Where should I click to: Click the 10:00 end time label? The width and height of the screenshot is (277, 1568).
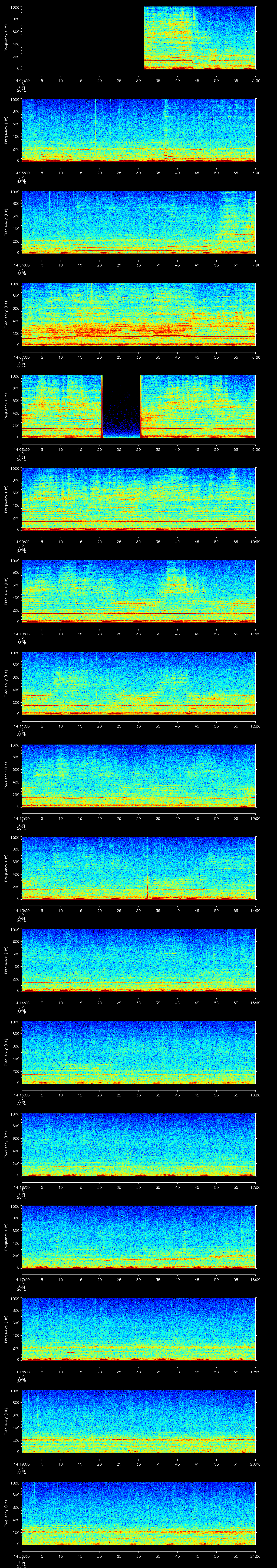point(256,542)
